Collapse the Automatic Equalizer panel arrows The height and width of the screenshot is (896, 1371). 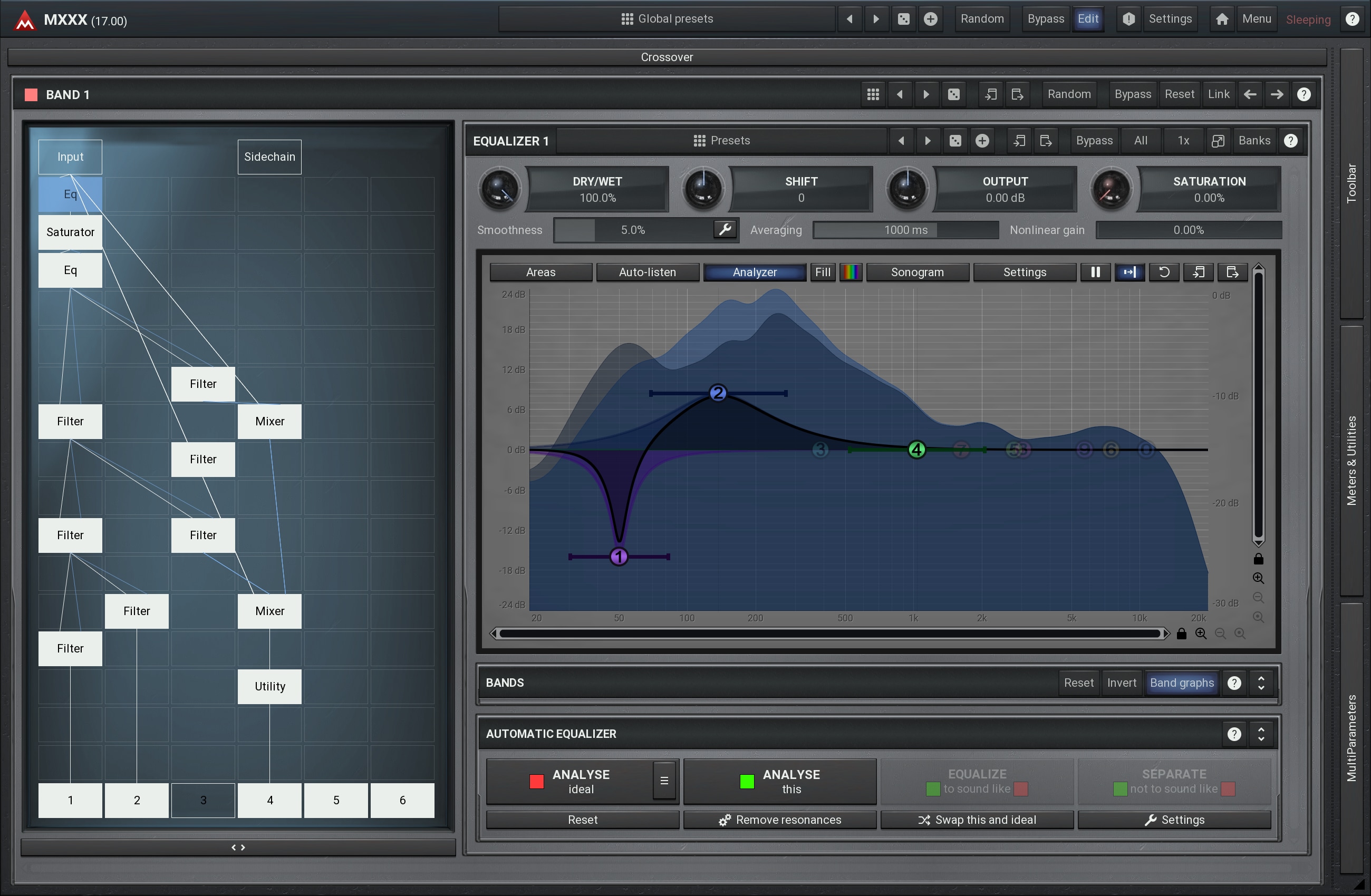(x=1261, y=734)
